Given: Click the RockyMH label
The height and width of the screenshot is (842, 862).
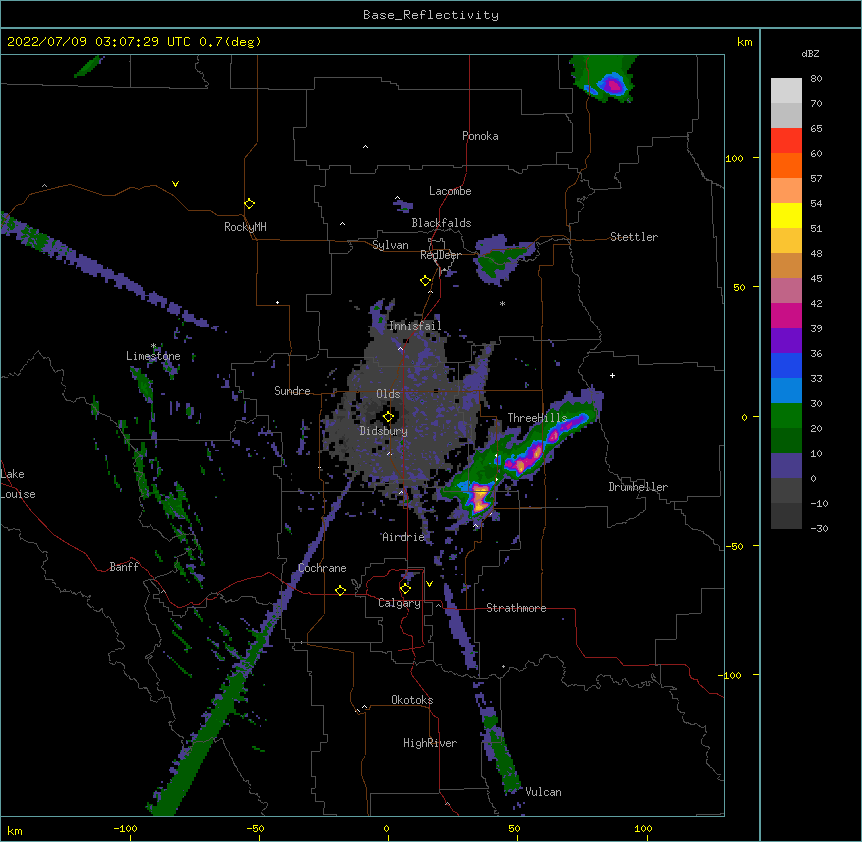Looking at the screenshot, I should (245, 227).
